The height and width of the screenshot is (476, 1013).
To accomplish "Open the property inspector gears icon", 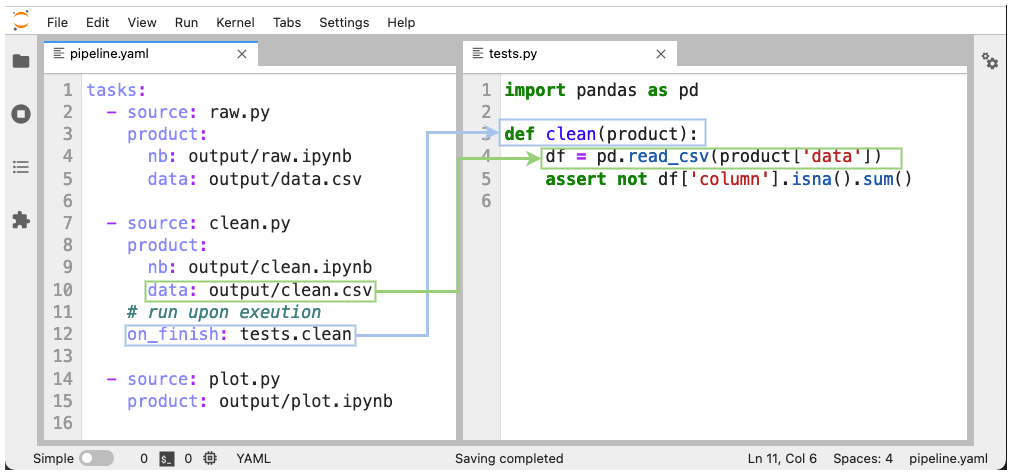I will [990, 61].
